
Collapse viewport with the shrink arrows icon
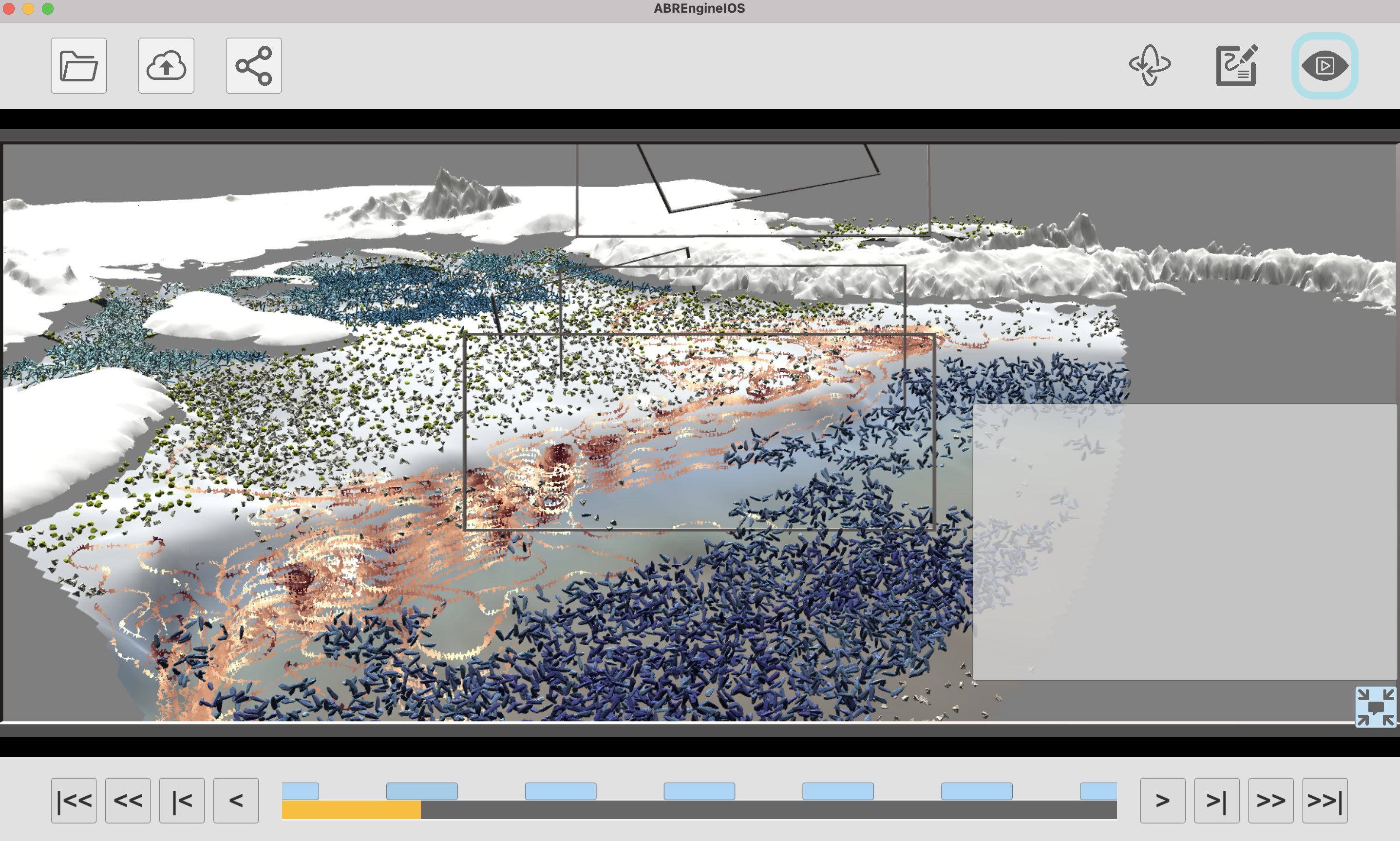[1375, 706]
